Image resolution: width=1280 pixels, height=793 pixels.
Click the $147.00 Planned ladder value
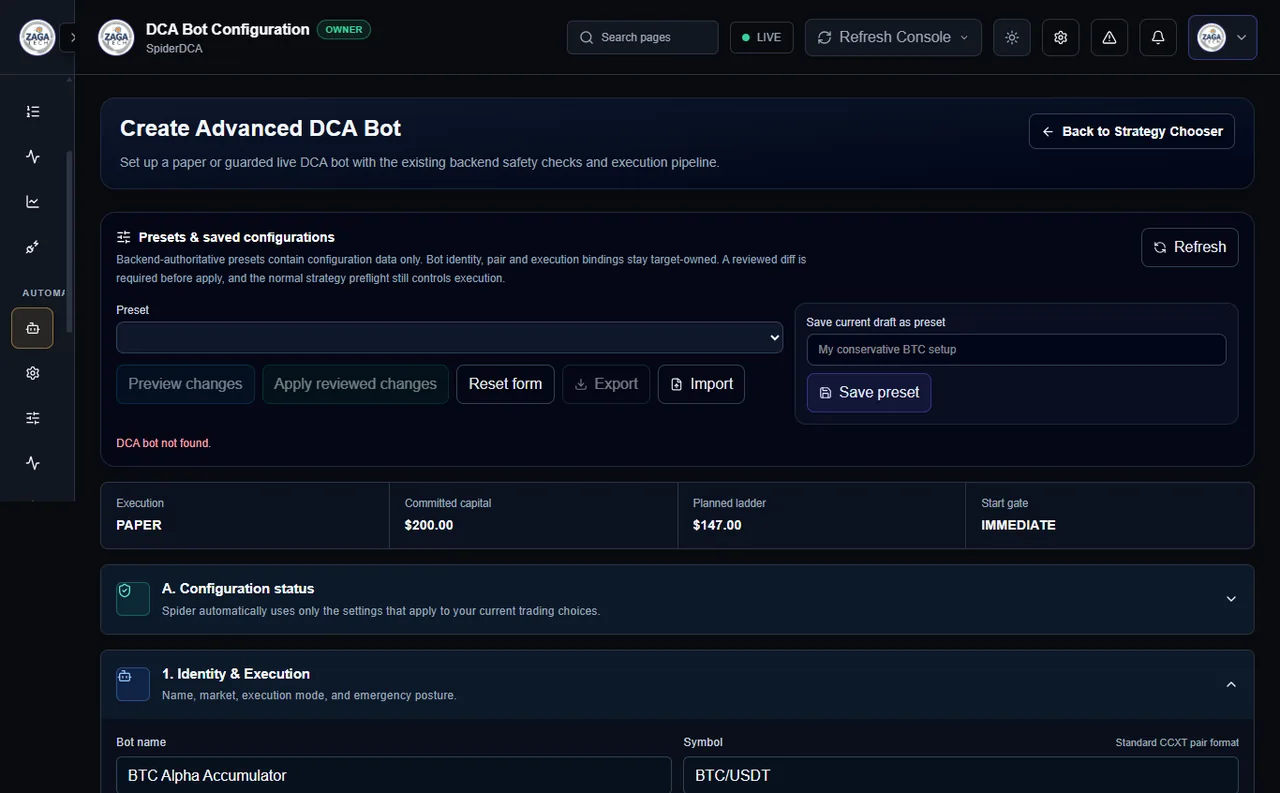(717, 525)
